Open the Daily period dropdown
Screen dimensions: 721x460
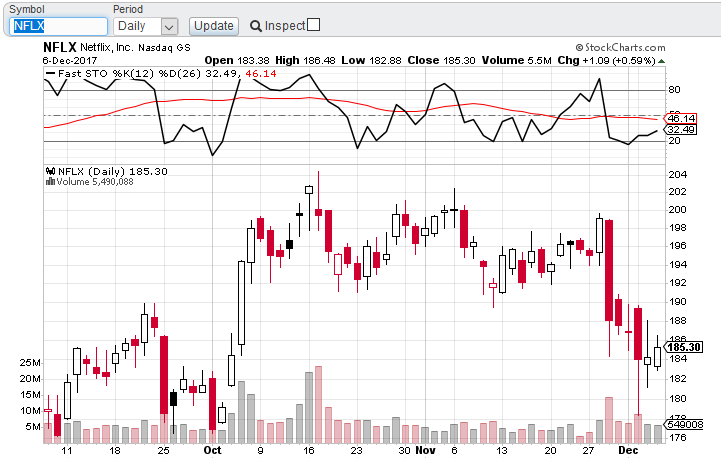point(146,26)
